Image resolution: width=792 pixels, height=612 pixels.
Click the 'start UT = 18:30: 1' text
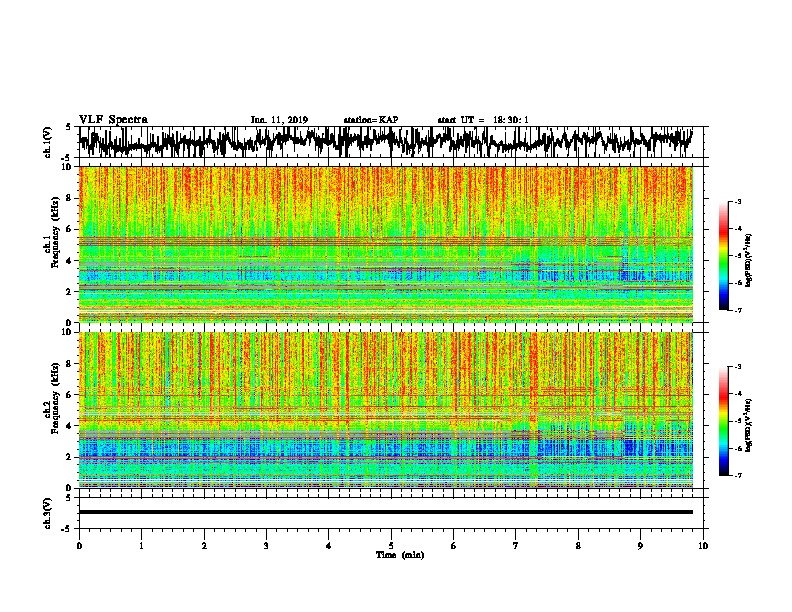483,120
